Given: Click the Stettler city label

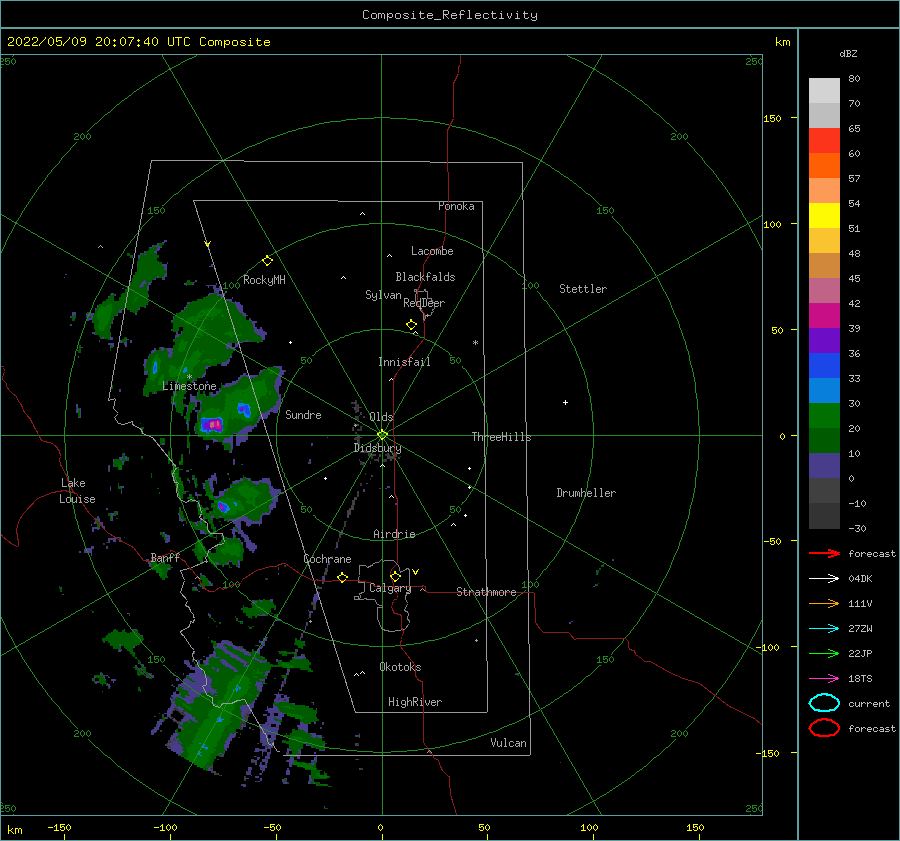Looking at the screenshot, I should (583, 289).
